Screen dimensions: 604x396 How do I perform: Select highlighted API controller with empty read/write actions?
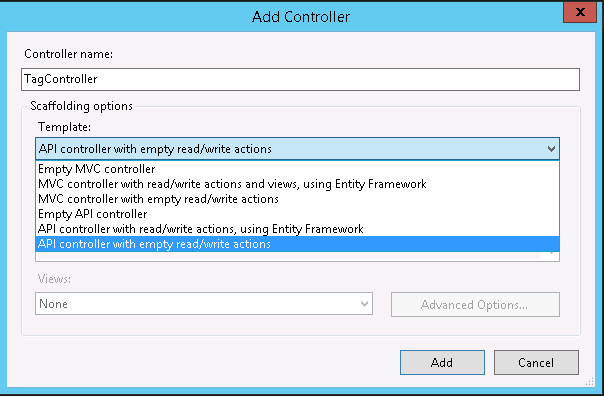297,244
